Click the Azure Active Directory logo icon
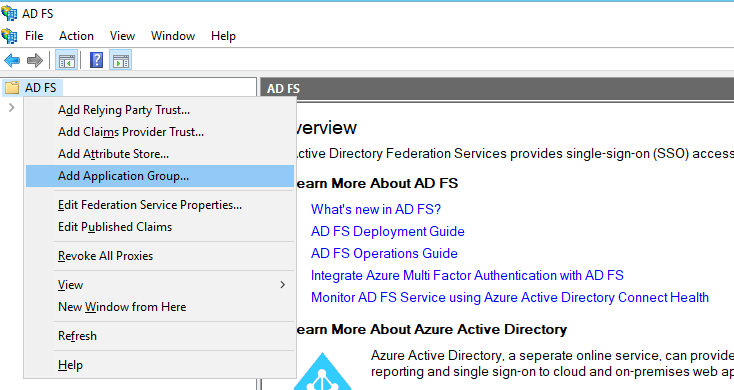 pos(322,372)
